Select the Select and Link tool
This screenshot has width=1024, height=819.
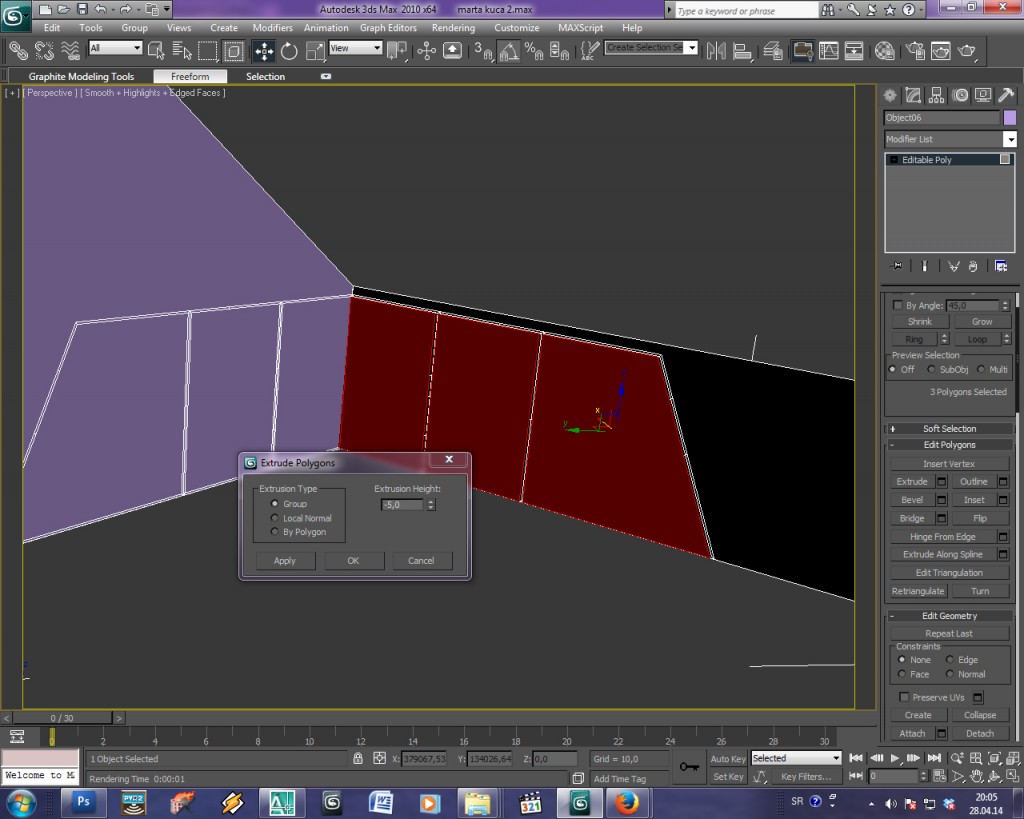point(18,50)
